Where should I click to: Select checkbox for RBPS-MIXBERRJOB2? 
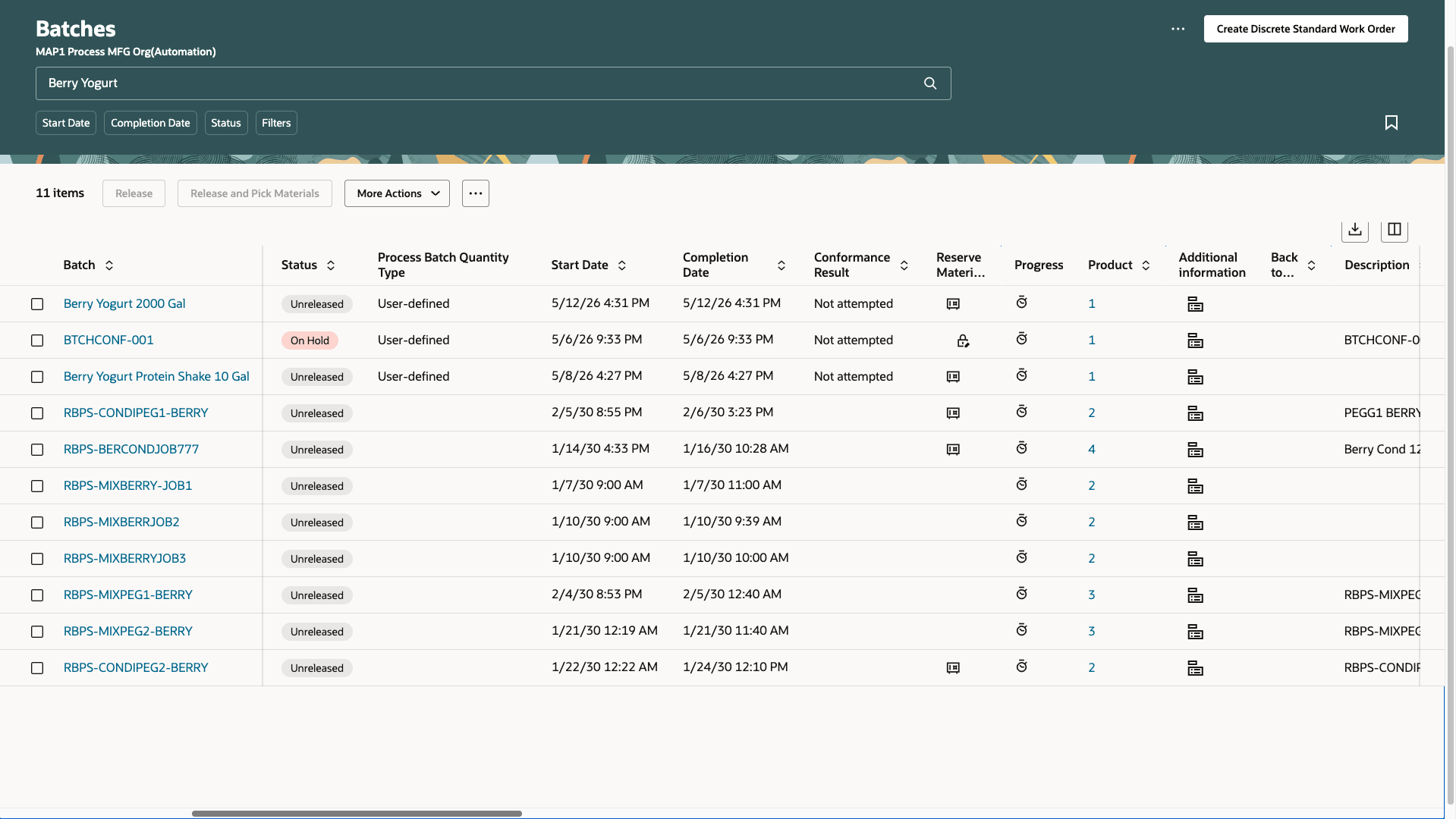pos(37,522)
